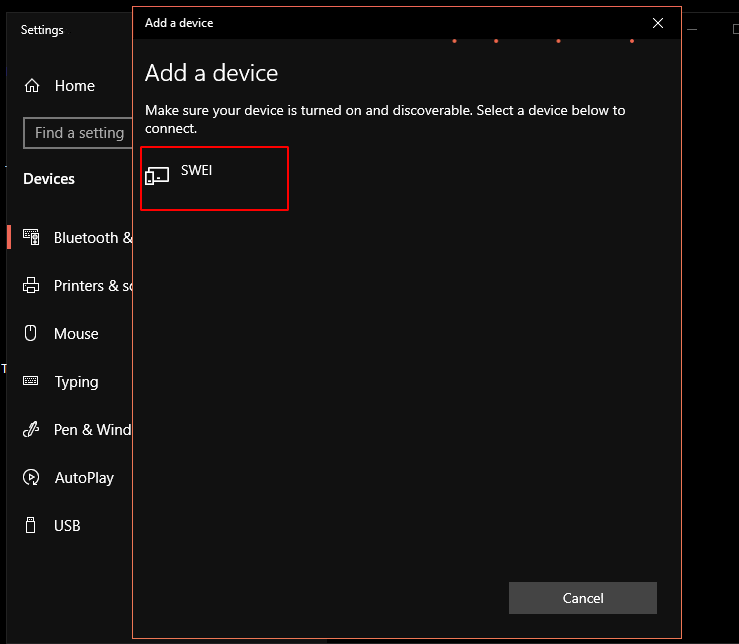This screenshot has height=644, width=739.
Task: Click the Pen & Windows Ink icon
Action: click(31, 429)
